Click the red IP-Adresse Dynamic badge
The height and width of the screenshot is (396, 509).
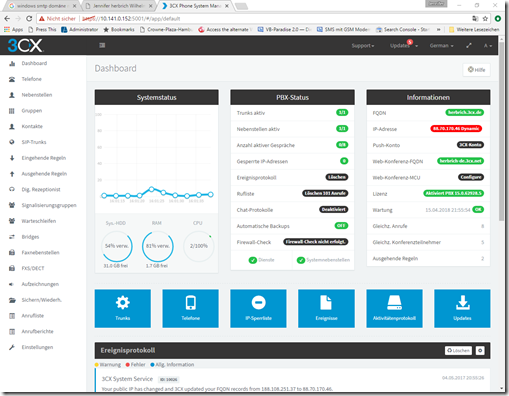pyautogui.click(x=456, y=128)
